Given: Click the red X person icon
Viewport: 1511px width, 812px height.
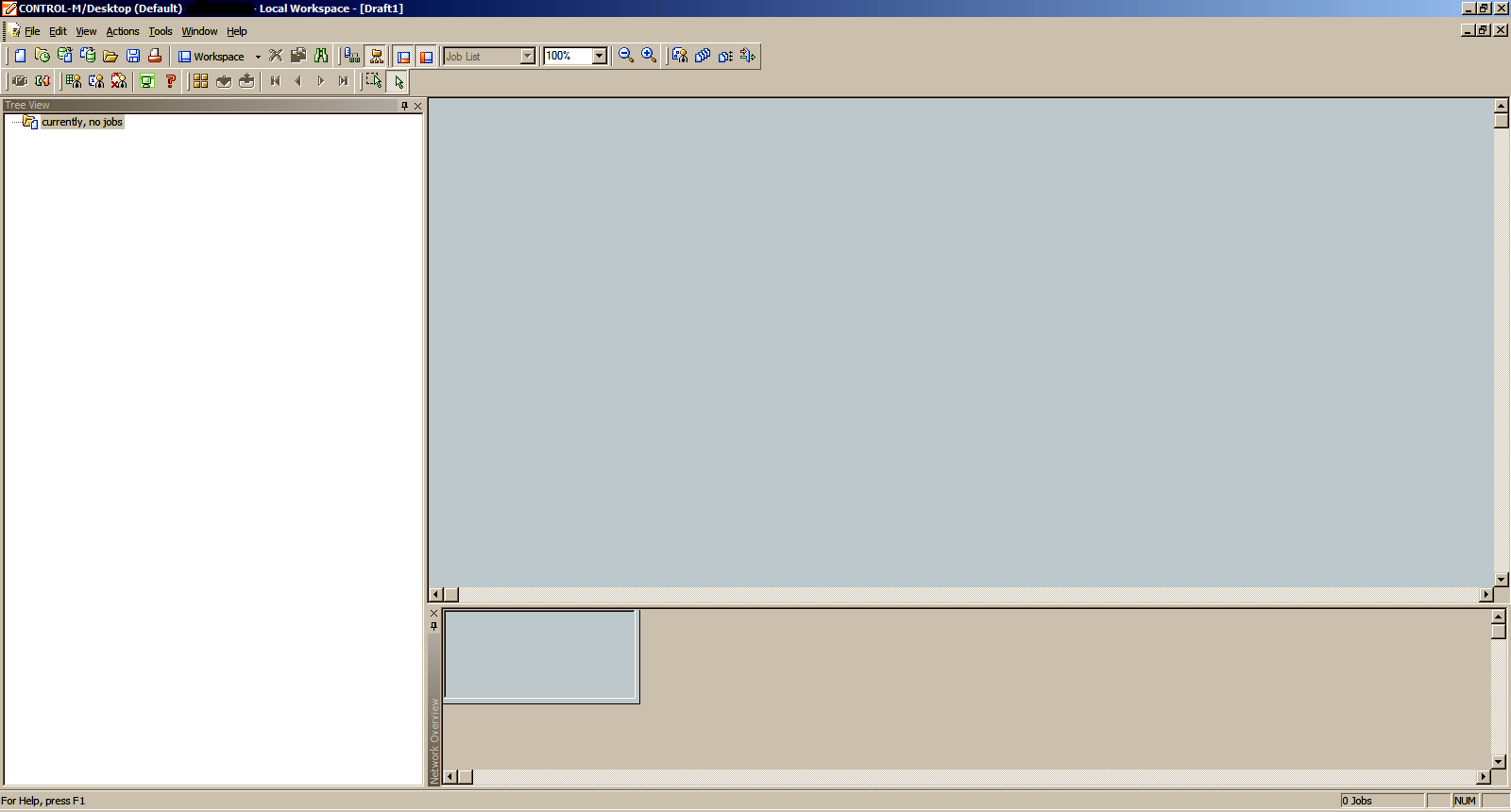Looking at the screenshot, I should tap(119, 81).
